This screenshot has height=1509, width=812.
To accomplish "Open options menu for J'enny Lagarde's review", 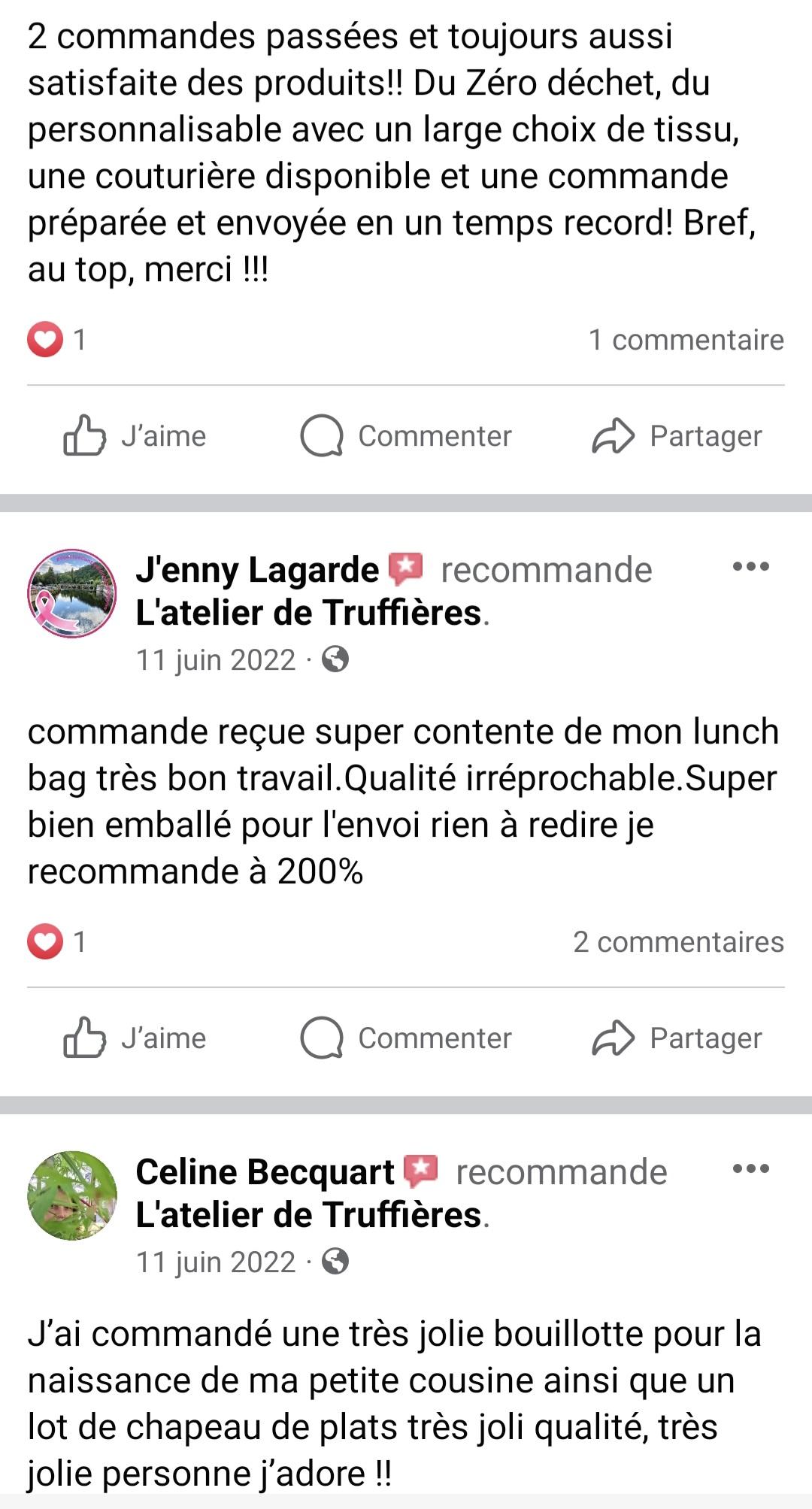I will tap(750, 567).
